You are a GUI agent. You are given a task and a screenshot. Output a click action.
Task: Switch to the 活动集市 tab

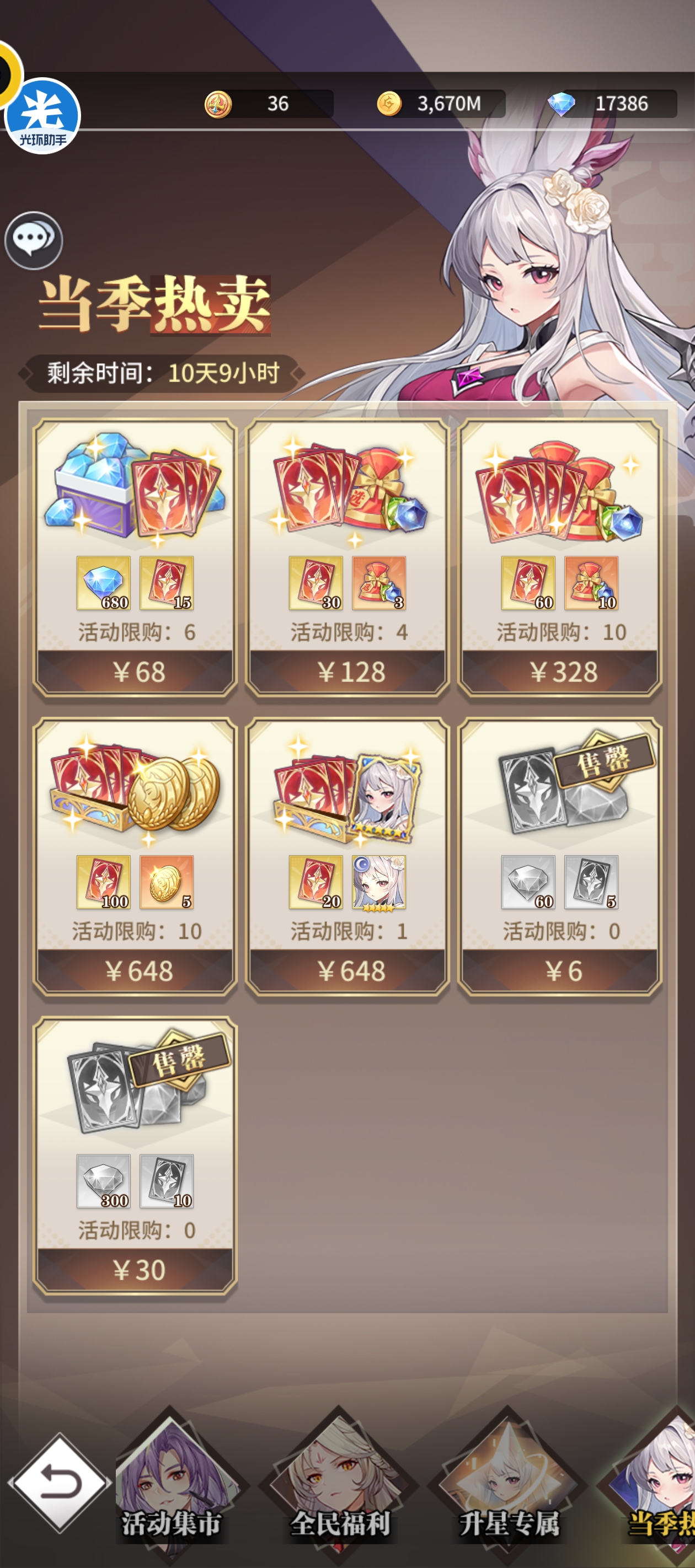point(171,1482)
